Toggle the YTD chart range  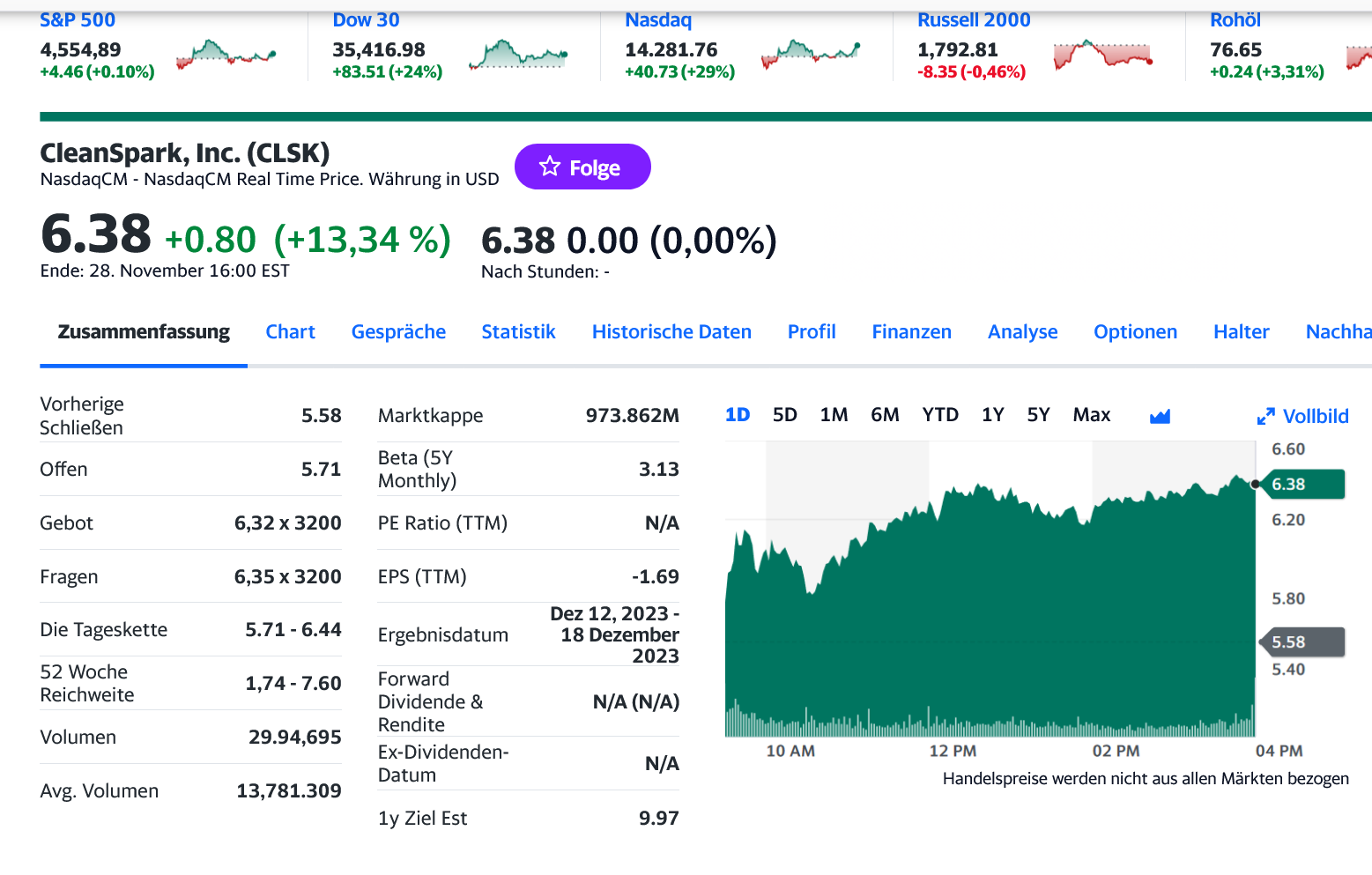pos(940,413)
